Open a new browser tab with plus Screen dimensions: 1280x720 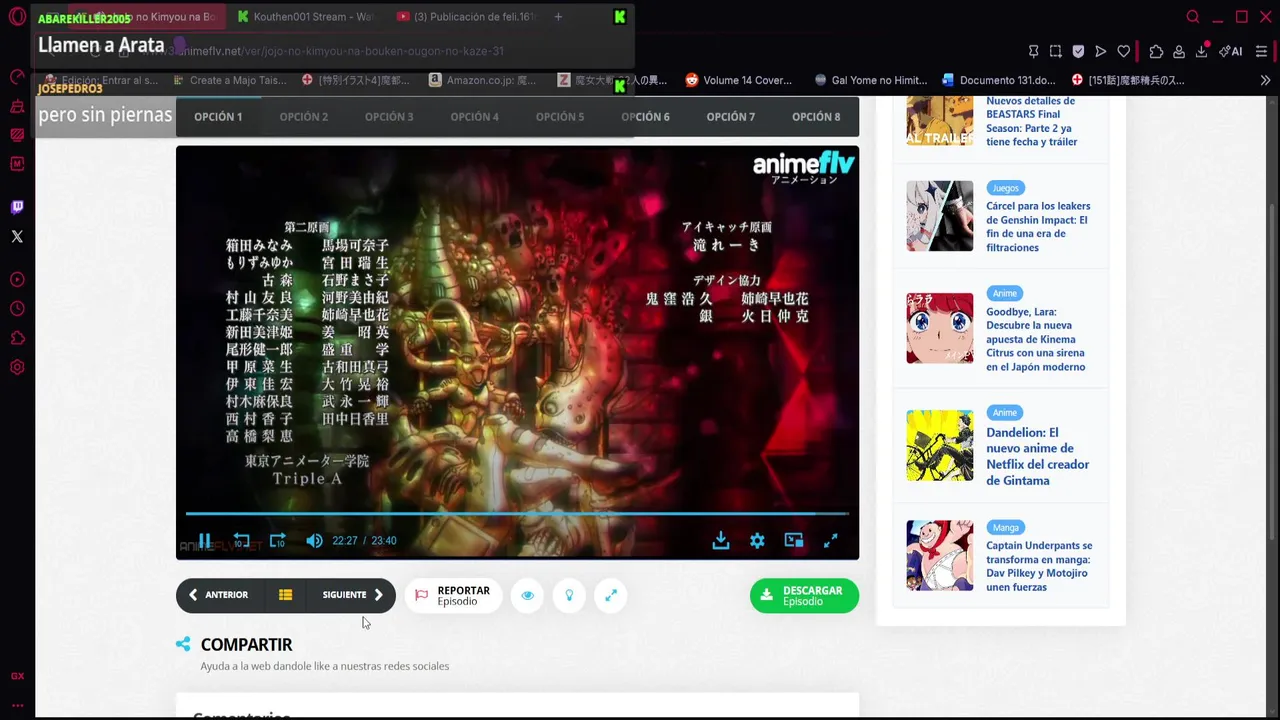tap(558, 17)
